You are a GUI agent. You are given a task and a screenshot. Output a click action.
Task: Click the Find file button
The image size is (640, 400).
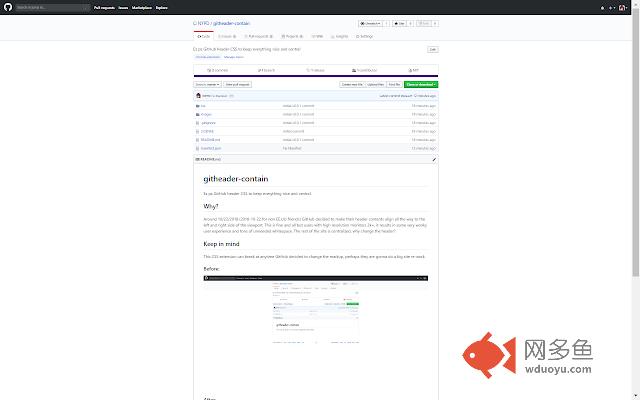point(394,85)
